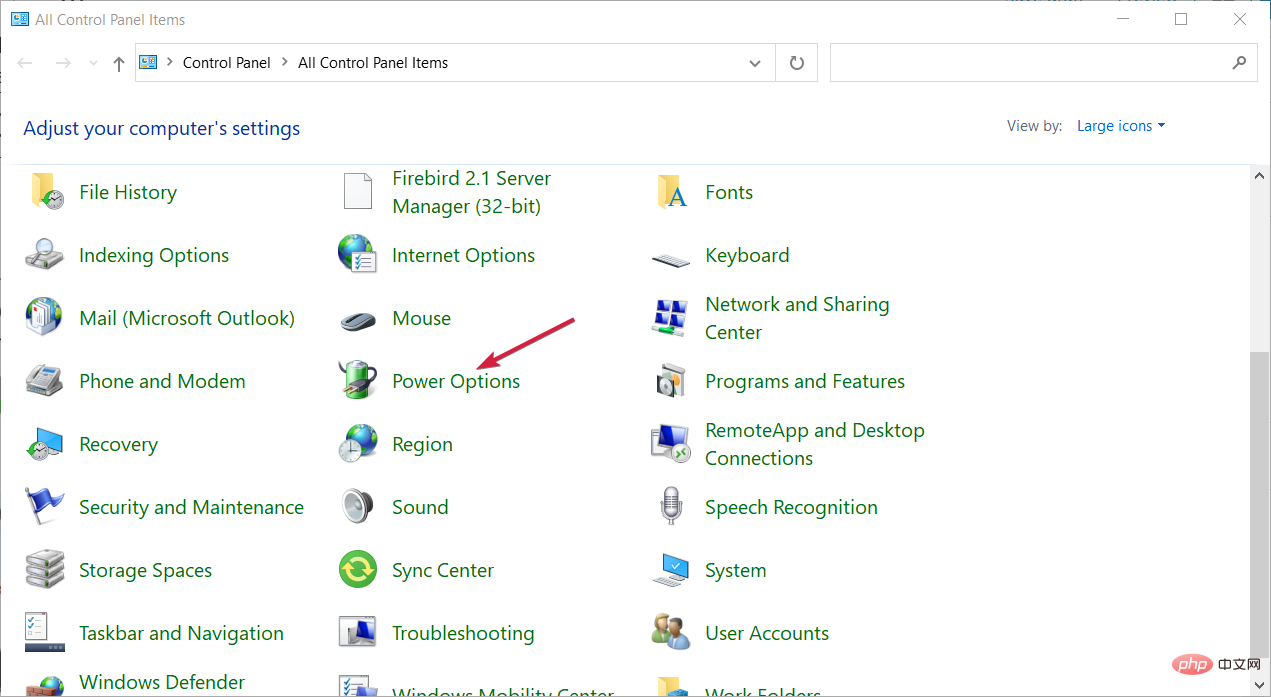Viewport: 1271px width, 697px height.
Task: Expand the recent locations arrow
Action: 93,63
